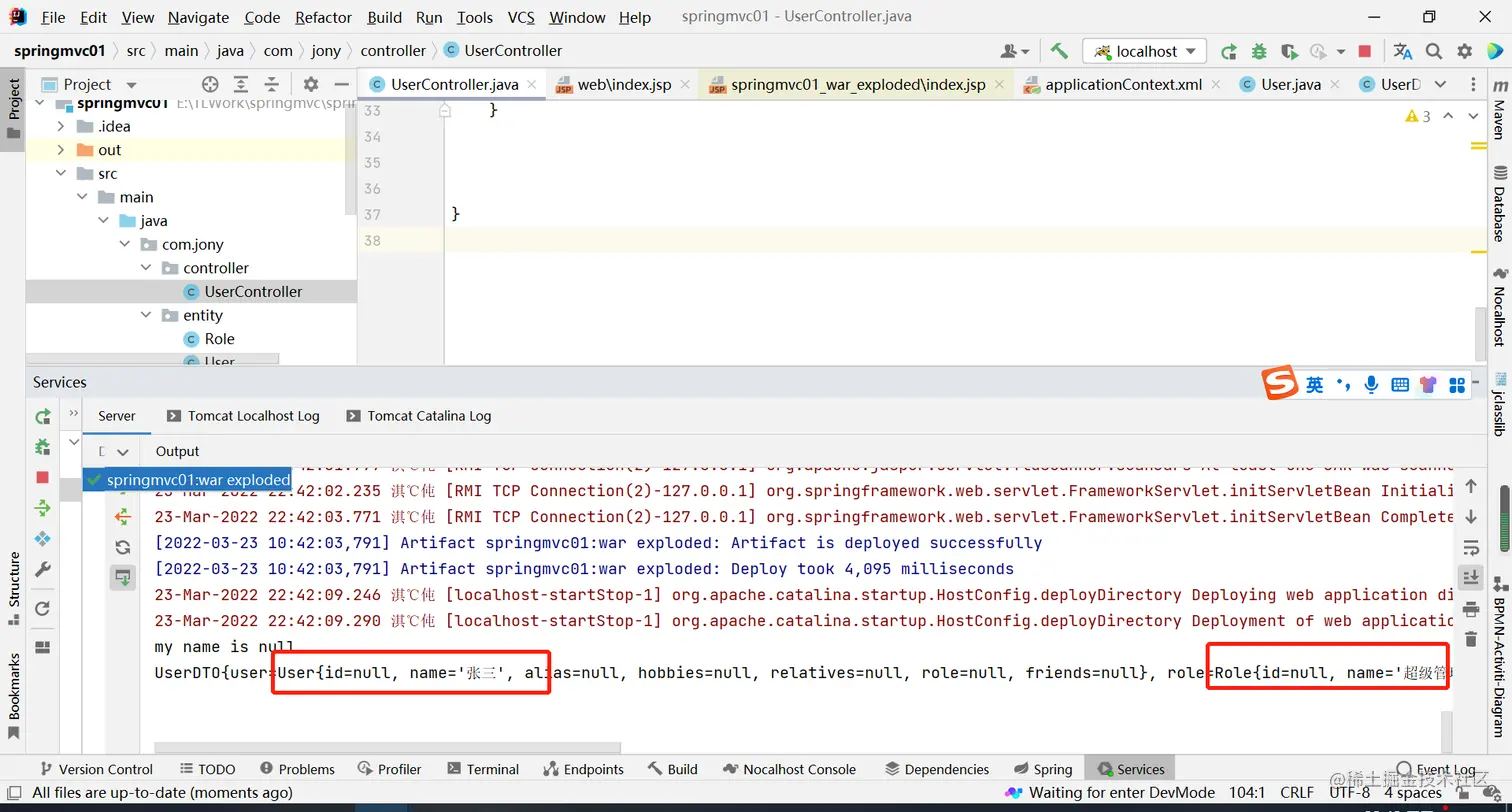Open the Endpoints tool window

[583, 769]
